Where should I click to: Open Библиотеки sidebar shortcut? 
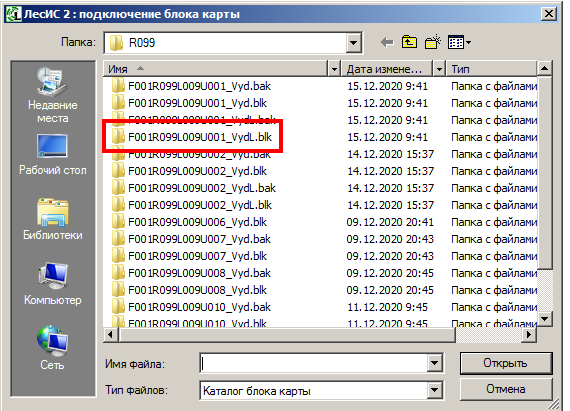pos(53,219)
